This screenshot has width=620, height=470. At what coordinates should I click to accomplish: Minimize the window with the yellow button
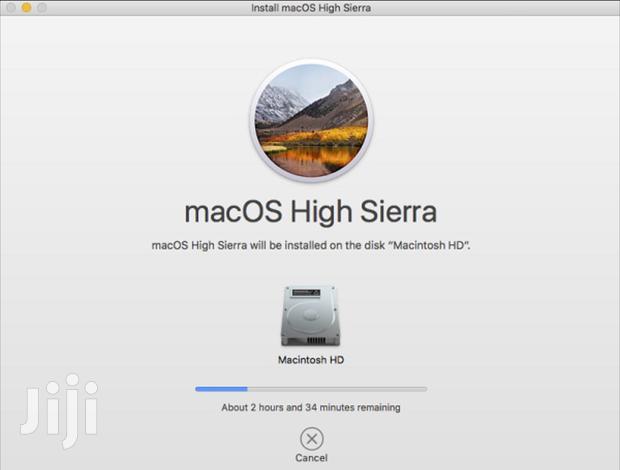point(26,8)
